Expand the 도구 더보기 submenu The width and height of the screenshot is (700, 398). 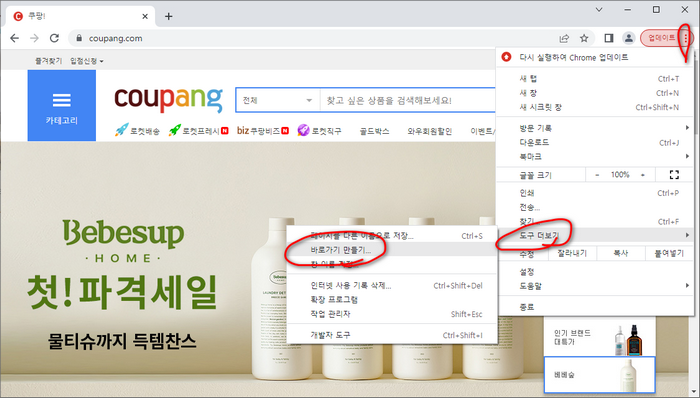594,235
